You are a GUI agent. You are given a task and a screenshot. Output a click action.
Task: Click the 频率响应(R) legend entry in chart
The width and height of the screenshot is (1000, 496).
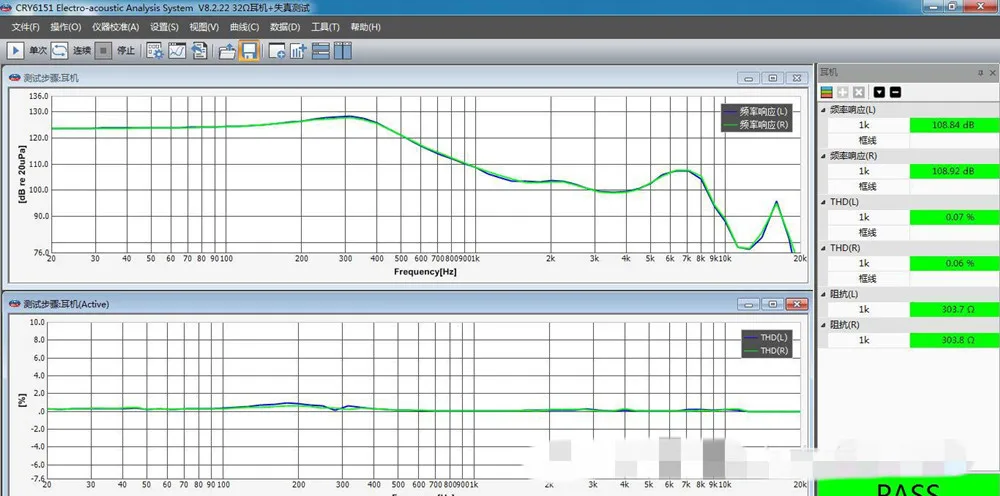tap(756, 124)
